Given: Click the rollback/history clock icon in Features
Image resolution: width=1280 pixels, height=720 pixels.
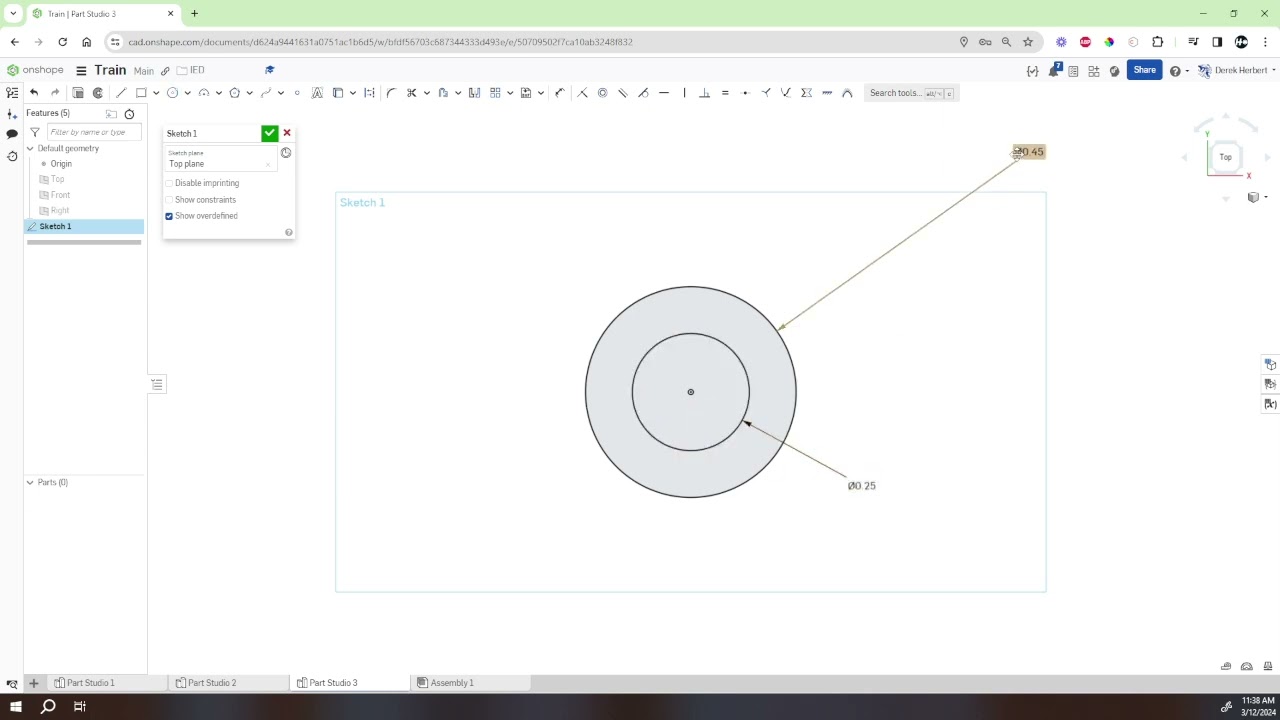Looking at the screenshot, I should pyautogui.click(x=129, y=114).
